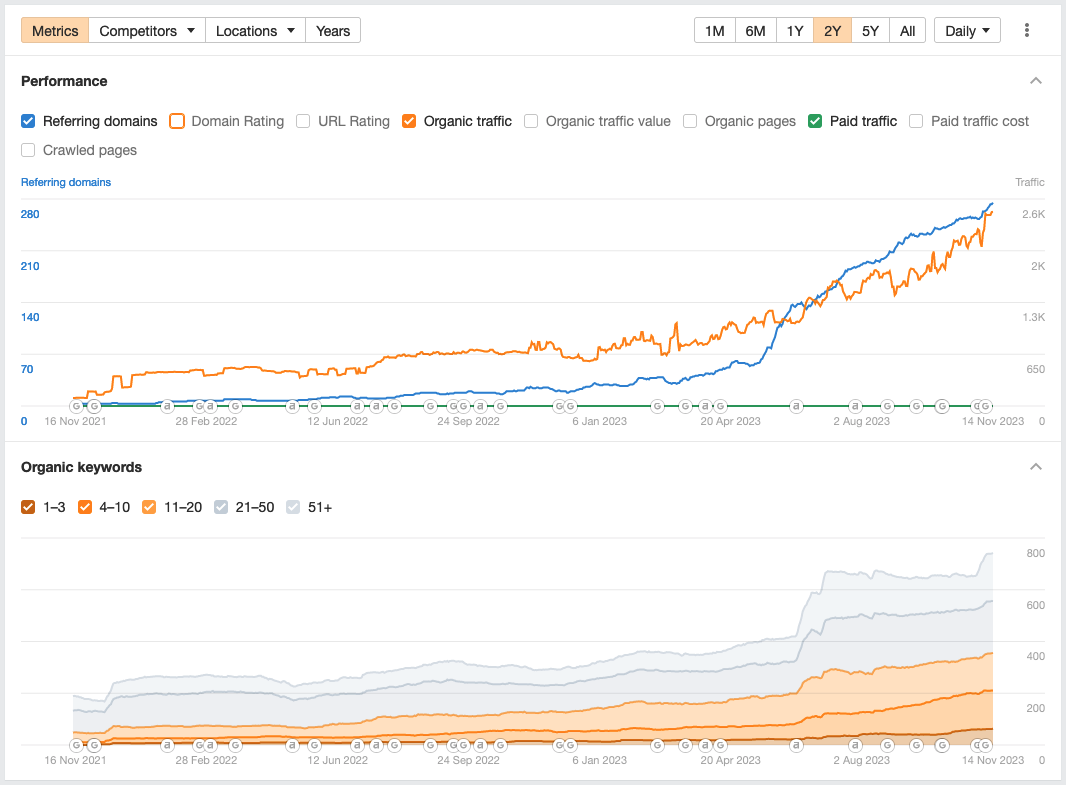Open the three-dot more options menu

tap(1026, 31)
